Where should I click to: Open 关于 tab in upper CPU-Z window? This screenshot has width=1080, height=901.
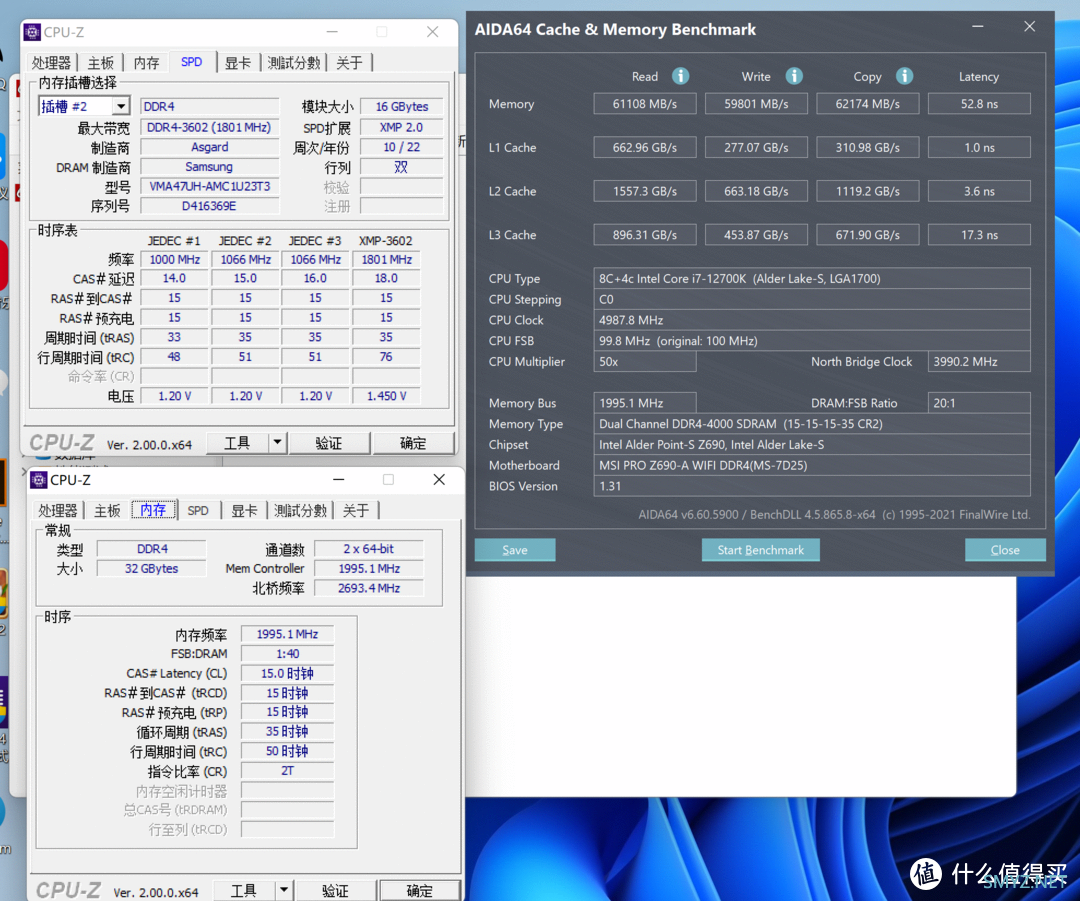[349, 63]
